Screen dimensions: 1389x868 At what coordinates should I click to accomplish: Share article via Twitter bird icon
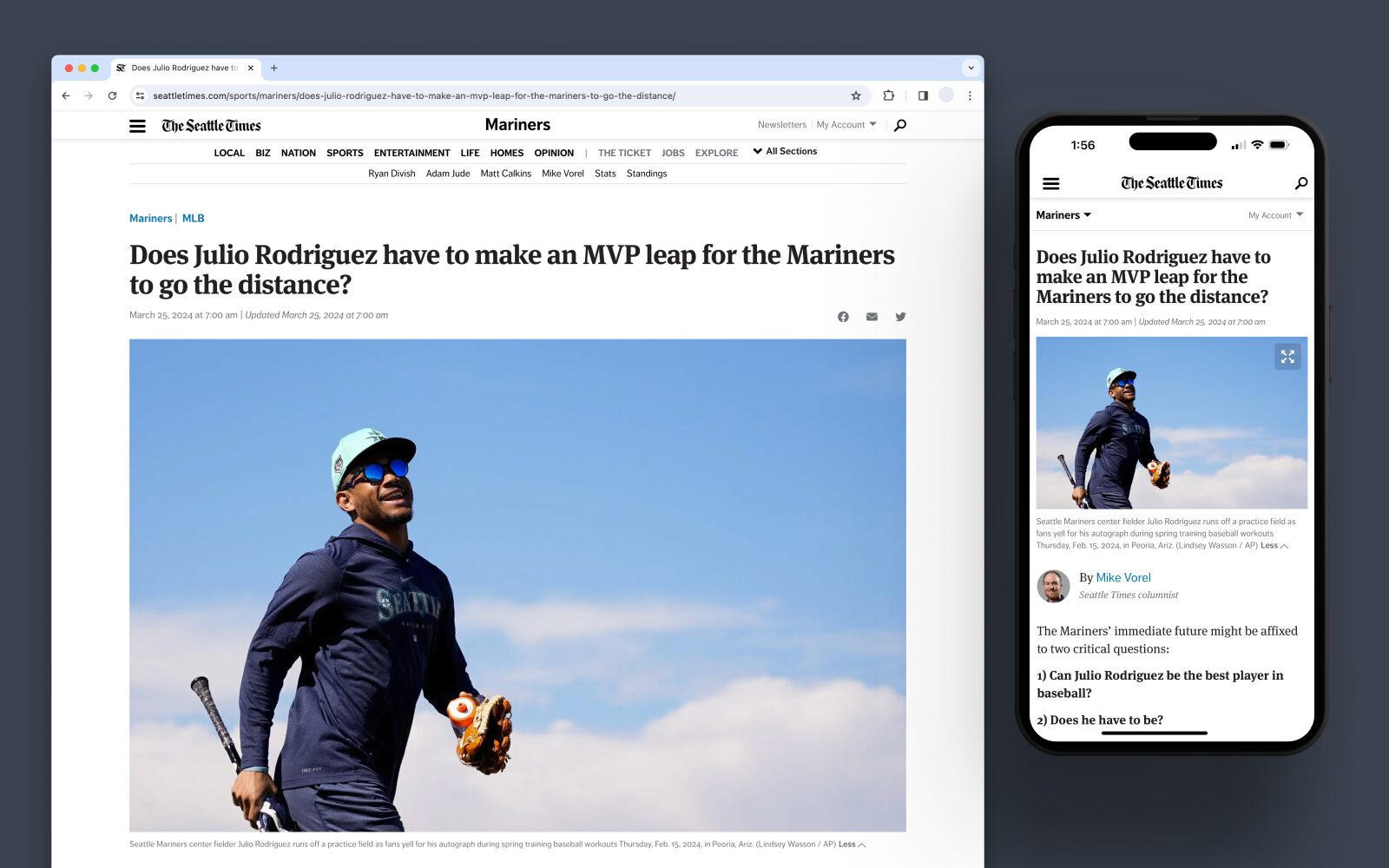[900, 317]
